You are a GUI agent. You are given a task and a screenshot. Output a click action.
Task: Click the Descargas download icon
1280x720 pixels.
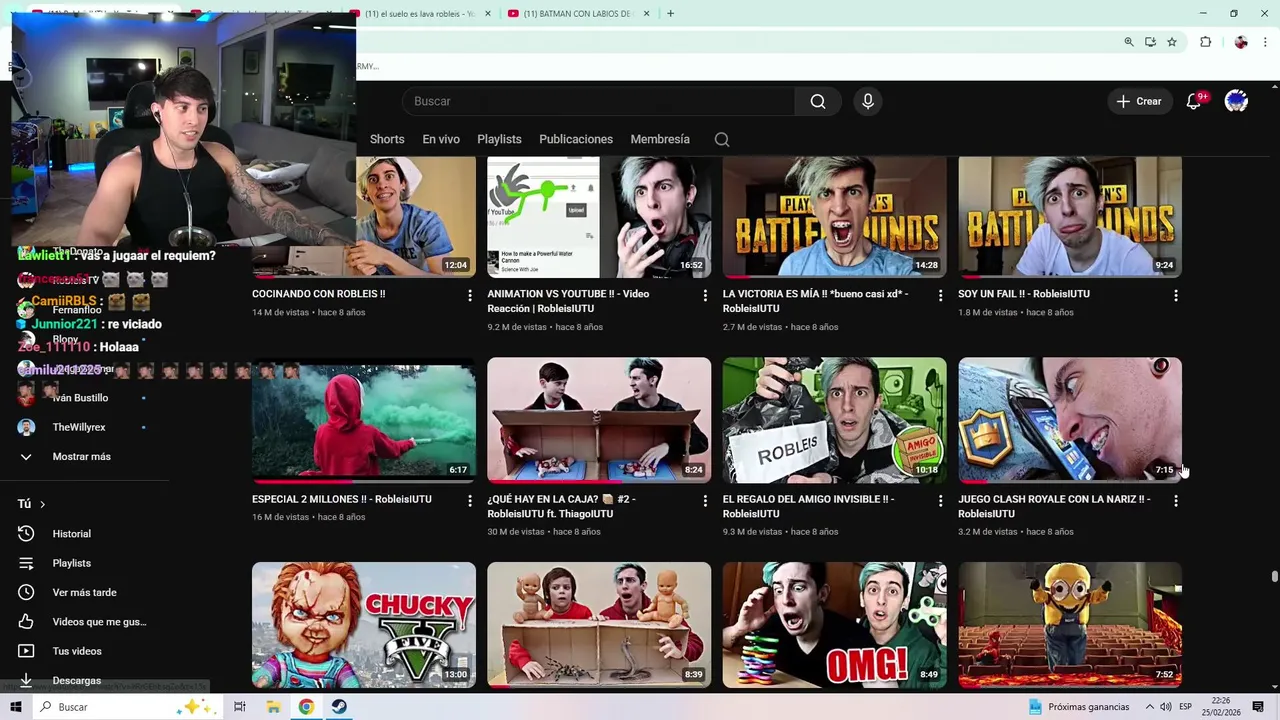pyautogui.click(x=26, y=680)
